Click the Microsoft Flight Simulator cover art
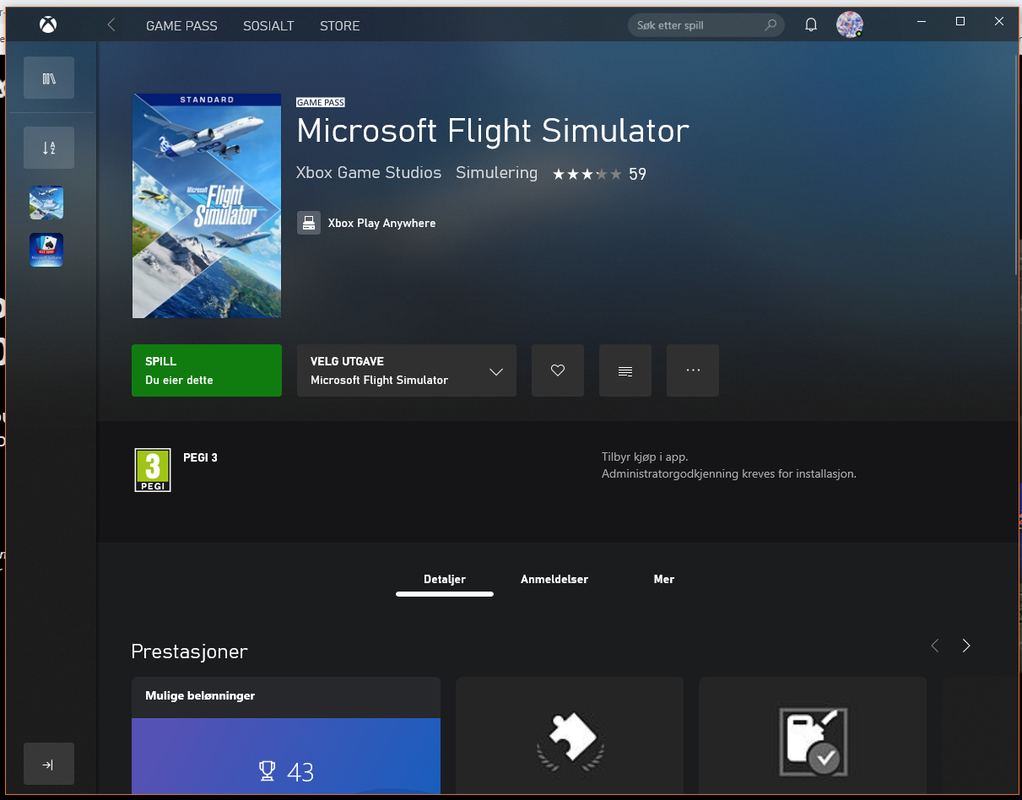Viewport: 1022px width, 800px height. point(207,206)
